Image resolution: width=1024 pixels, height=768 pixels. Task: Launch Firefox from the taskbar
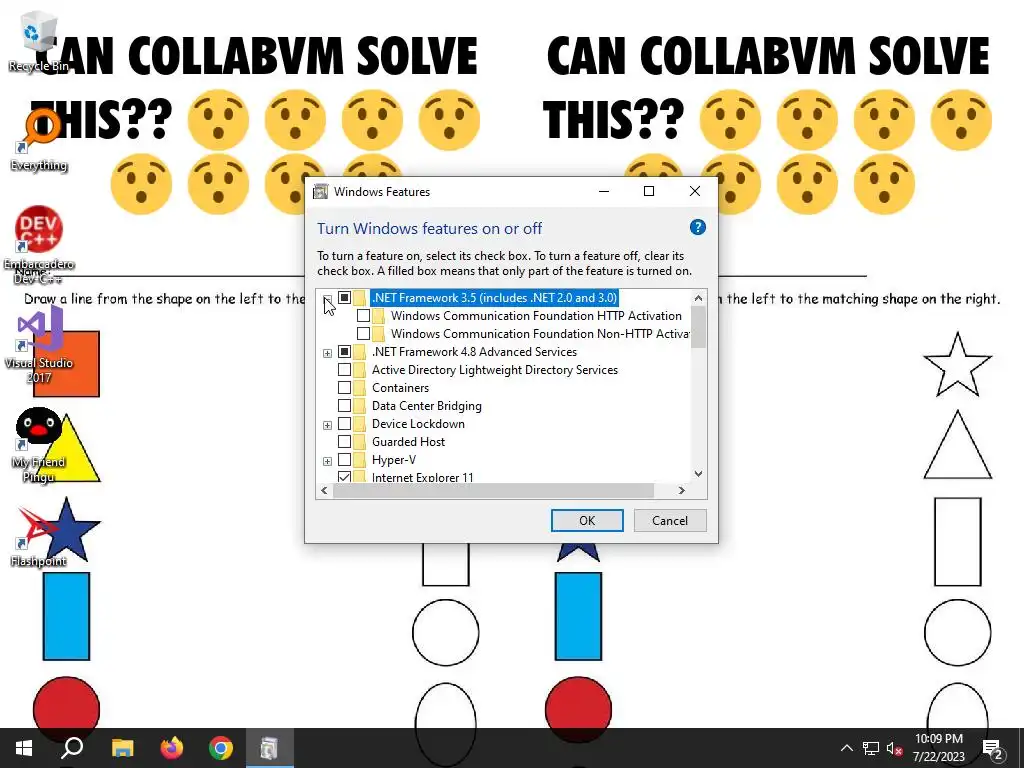[x=172, y=748]
